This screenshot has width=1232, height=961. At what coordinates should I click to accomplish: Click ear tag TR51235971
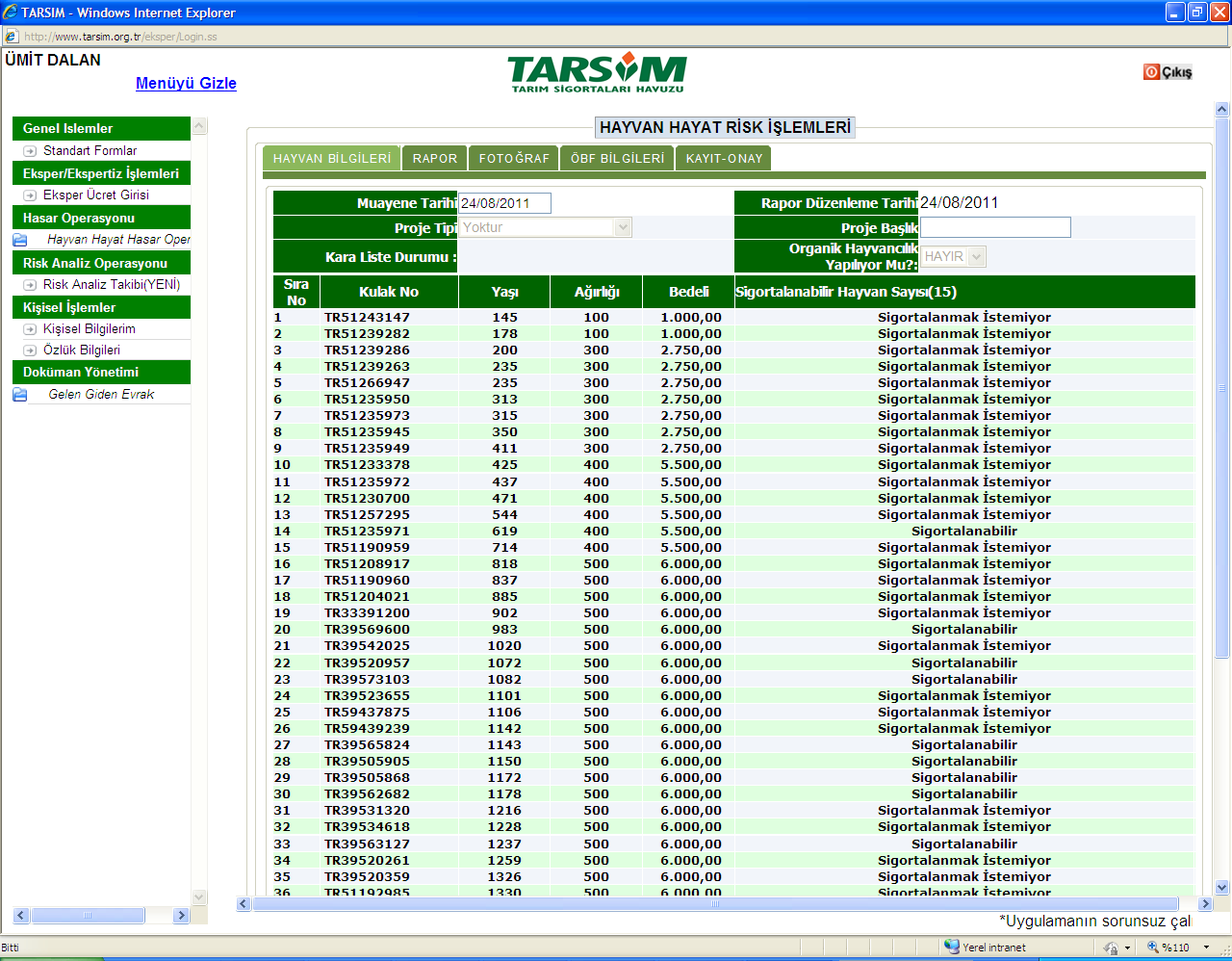click(x=367, y=531)
